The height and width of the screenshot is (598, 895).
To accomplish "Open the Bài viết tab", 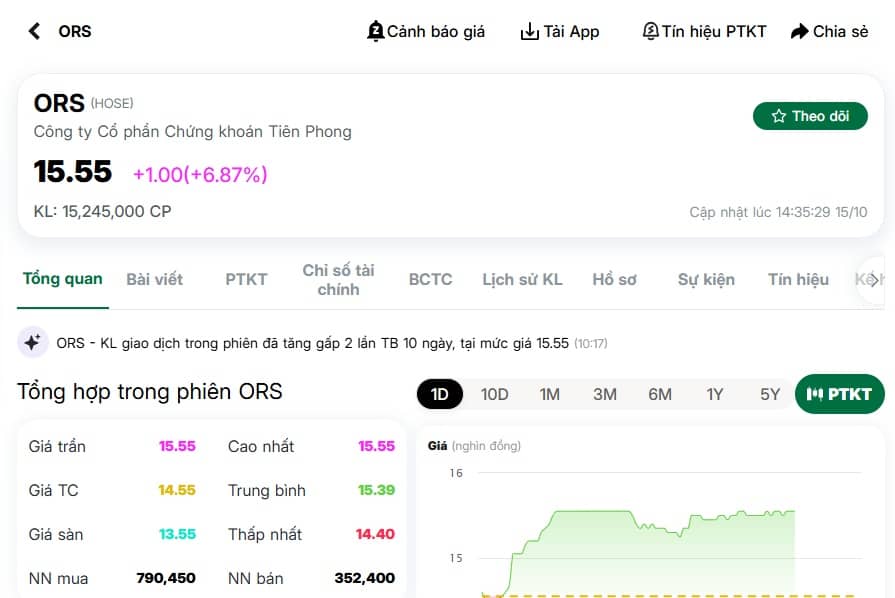I will (x=155, y=280).
